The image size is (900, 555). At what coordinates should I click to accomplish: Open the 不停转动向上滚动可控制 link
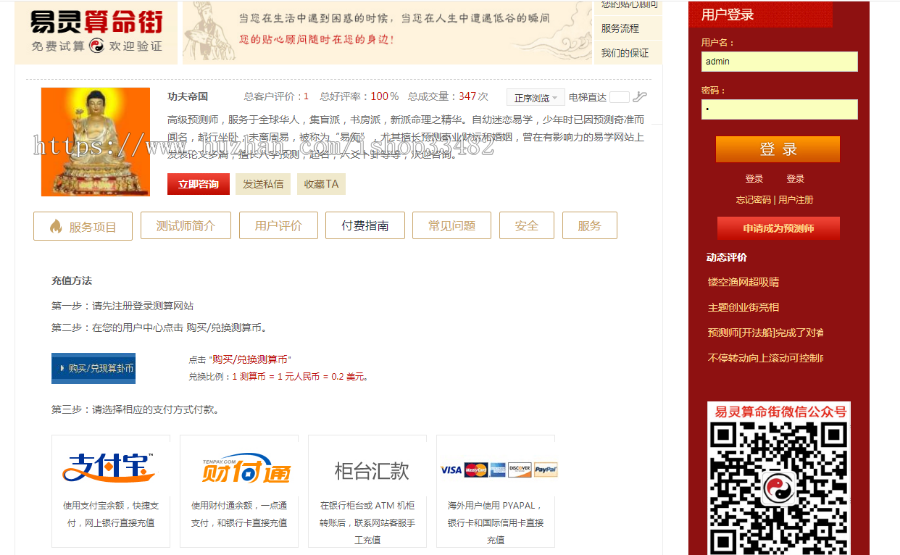click(765, 358)
